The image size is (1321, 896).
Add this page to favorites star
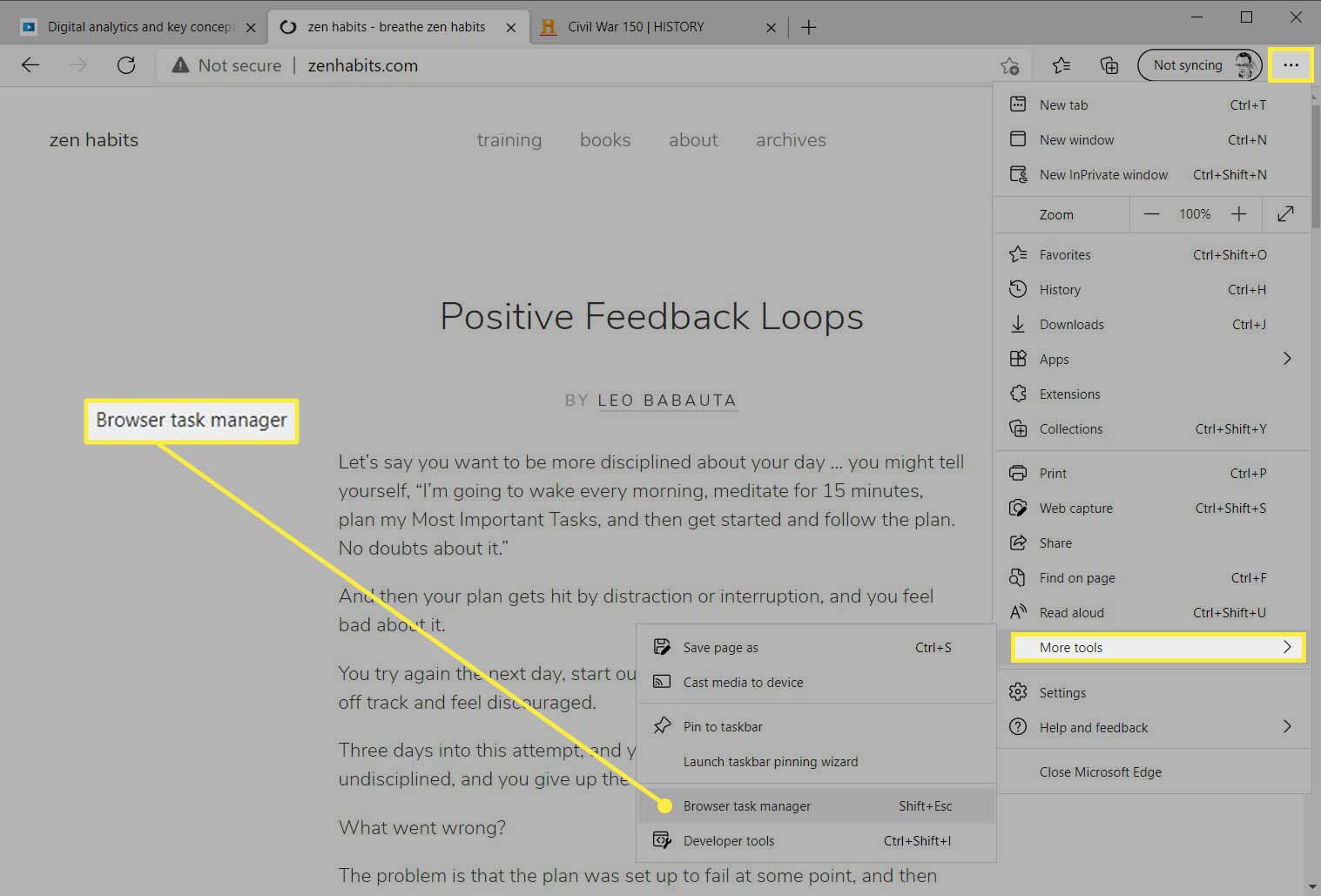coord(1009,65)
